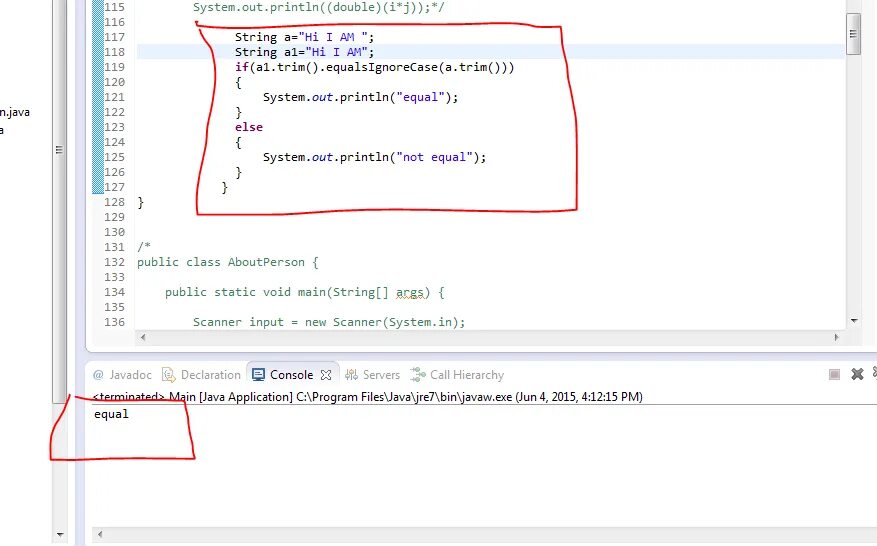Image resolution: width=877 pixels, height=546 pixels.
Task: Click the editor vertical scrollbar thumb
Action: pos(853,34)
